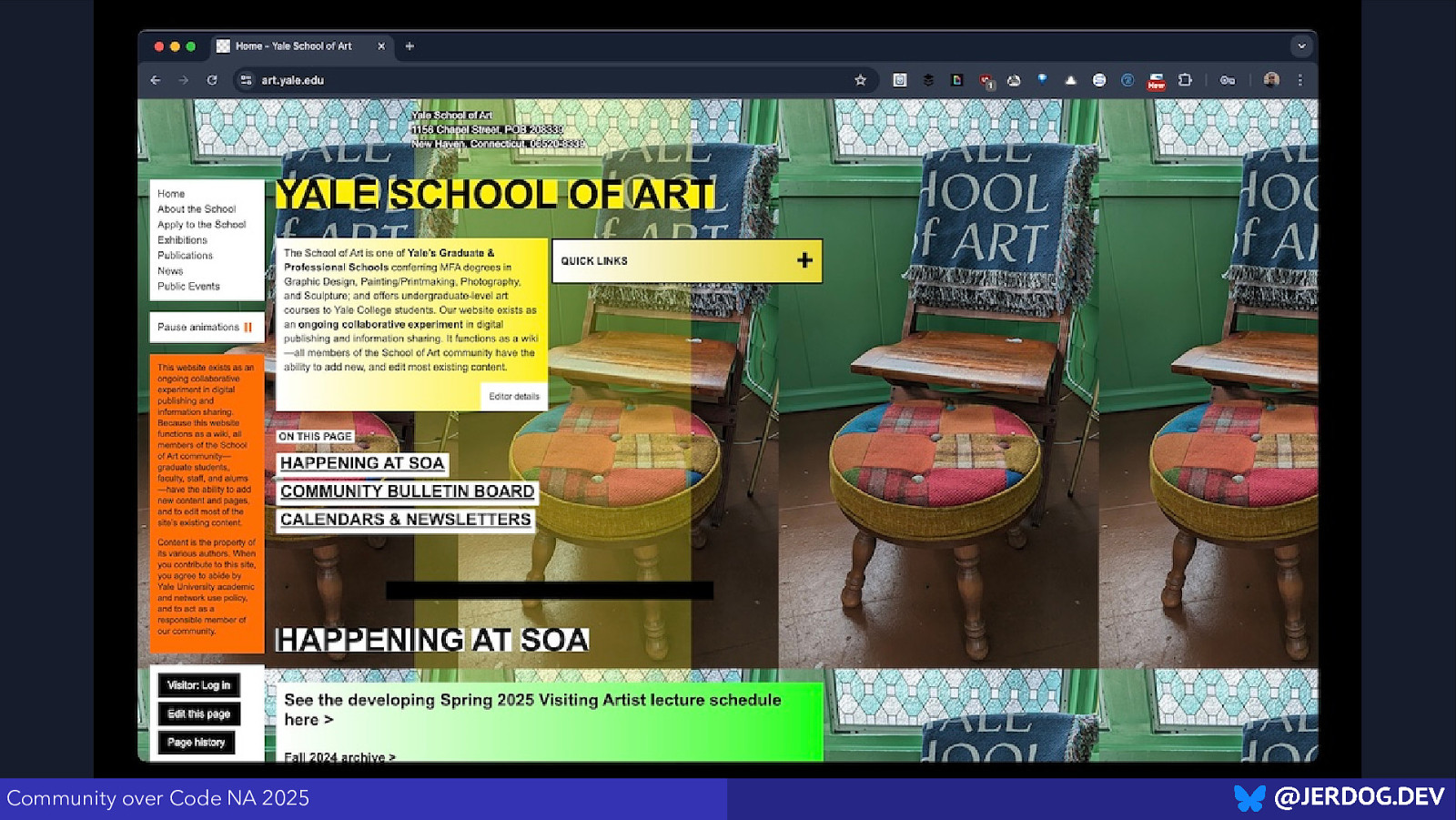Open the clipboard extension icon
Viewport: 1456px width, 820px height.
click(900, 80)
